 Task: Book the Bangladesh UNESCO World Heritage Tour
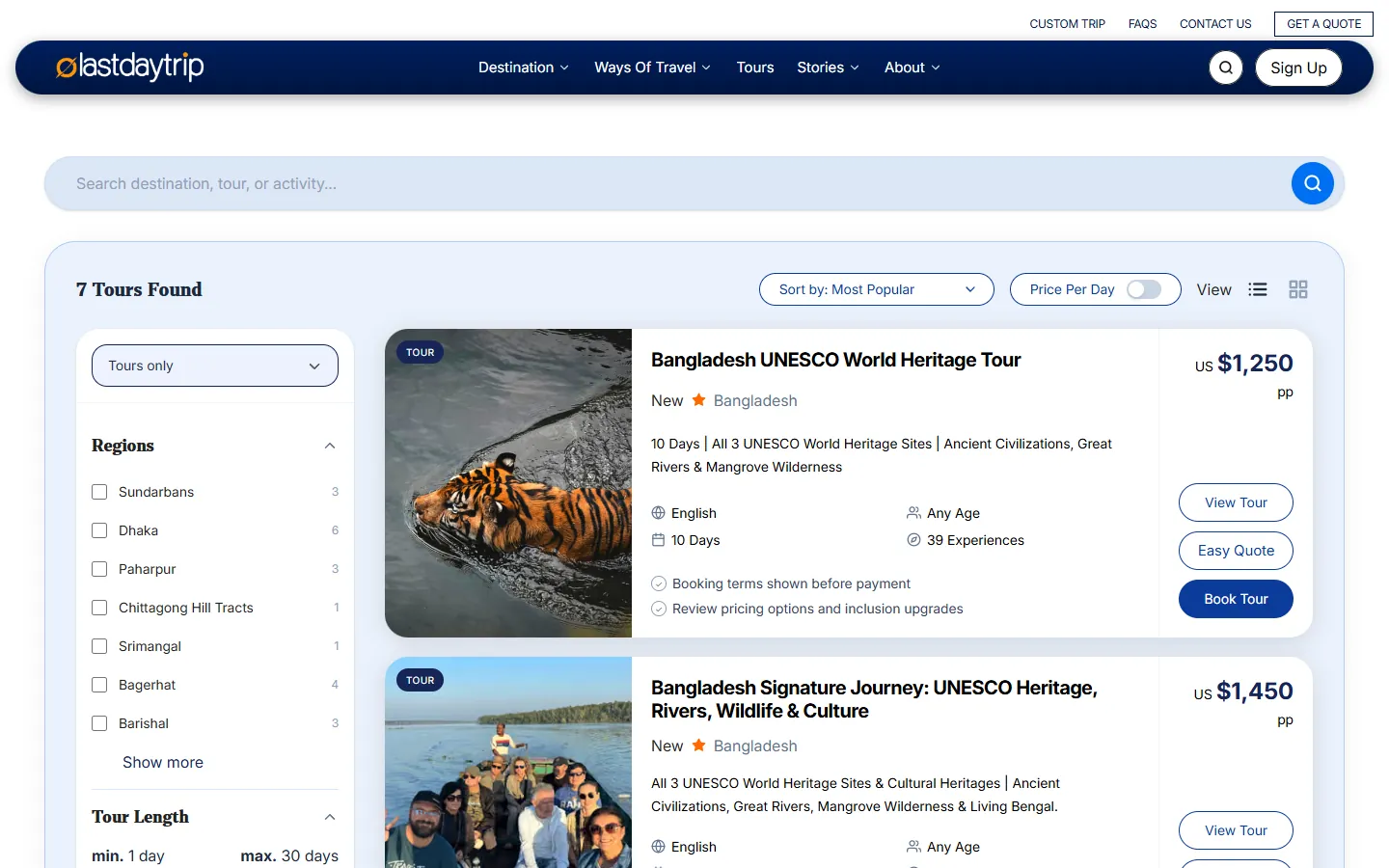click(x=1236, y=599)
